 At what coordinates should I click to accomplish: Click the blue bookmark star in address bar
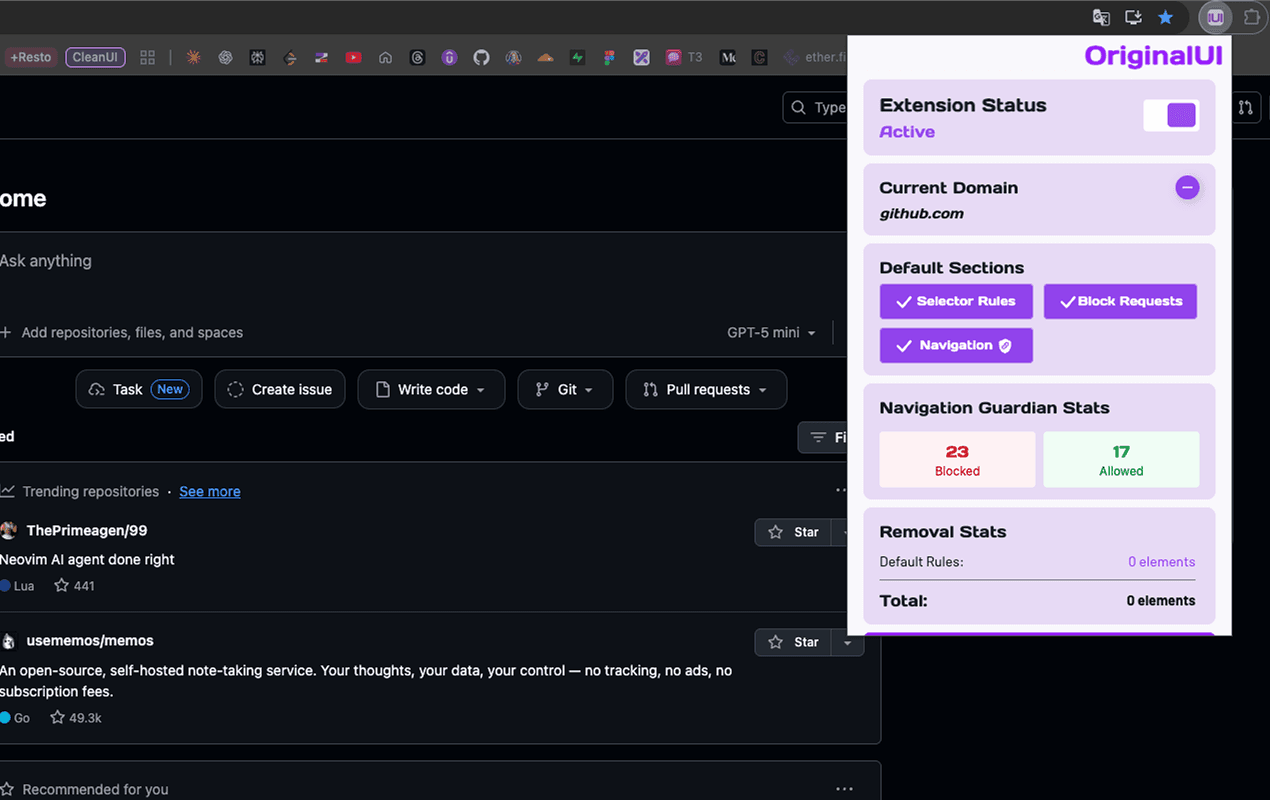click(1165, 17)
